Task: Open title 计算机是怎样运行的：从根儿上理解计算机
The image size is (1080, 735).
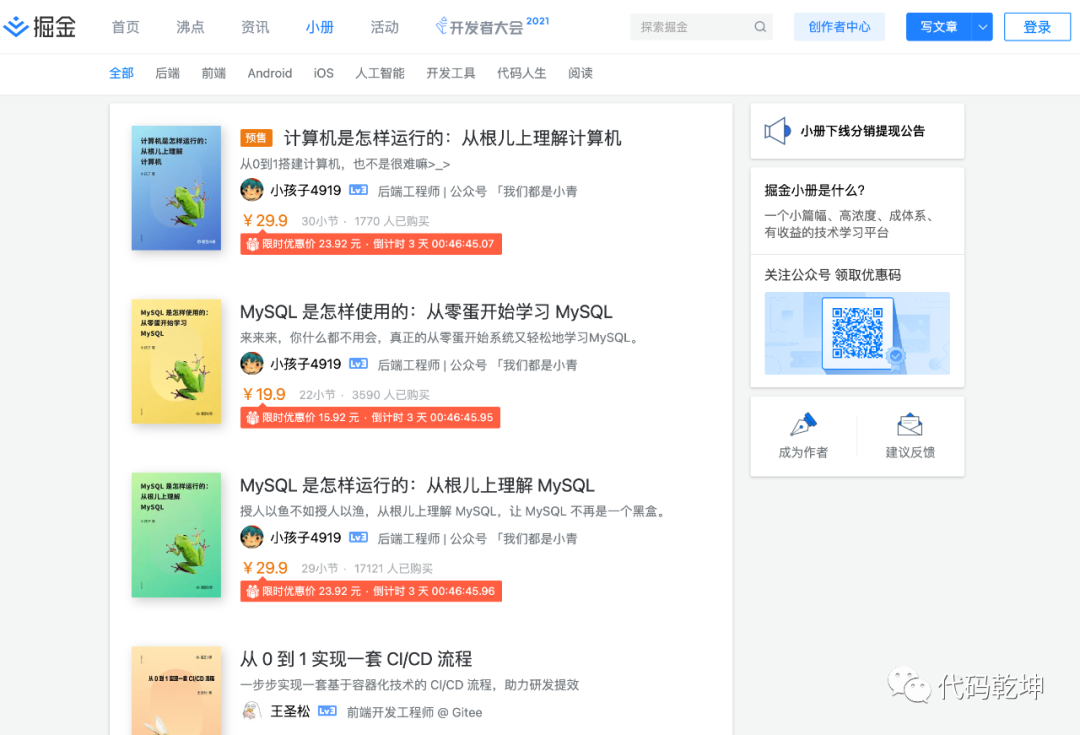Action: [453, 138]
